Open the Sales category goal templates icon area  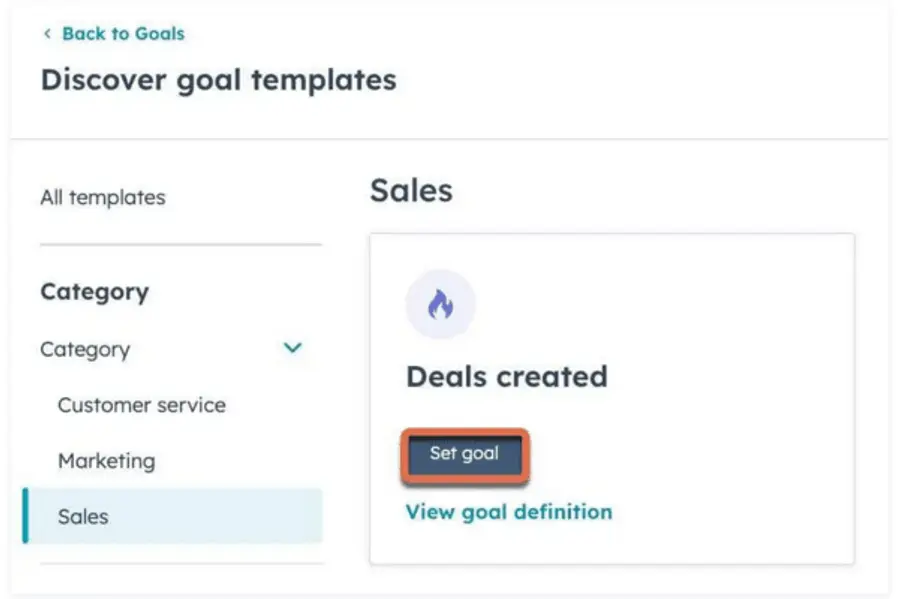(440, 303)
